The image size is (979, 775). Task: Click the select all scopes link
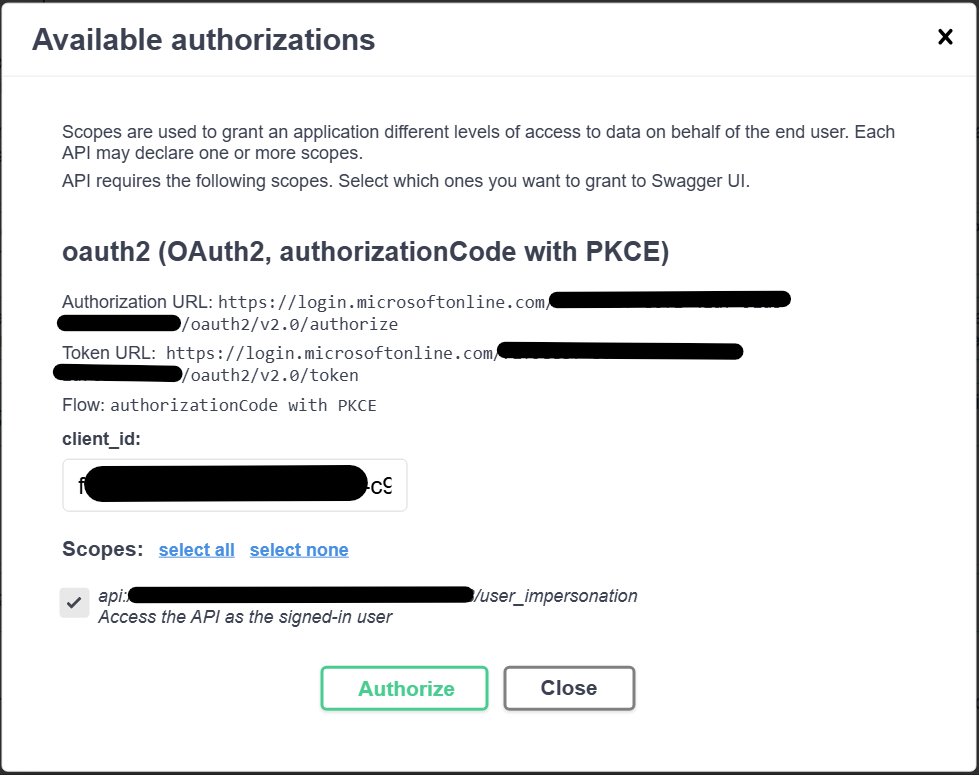(197, 550)
